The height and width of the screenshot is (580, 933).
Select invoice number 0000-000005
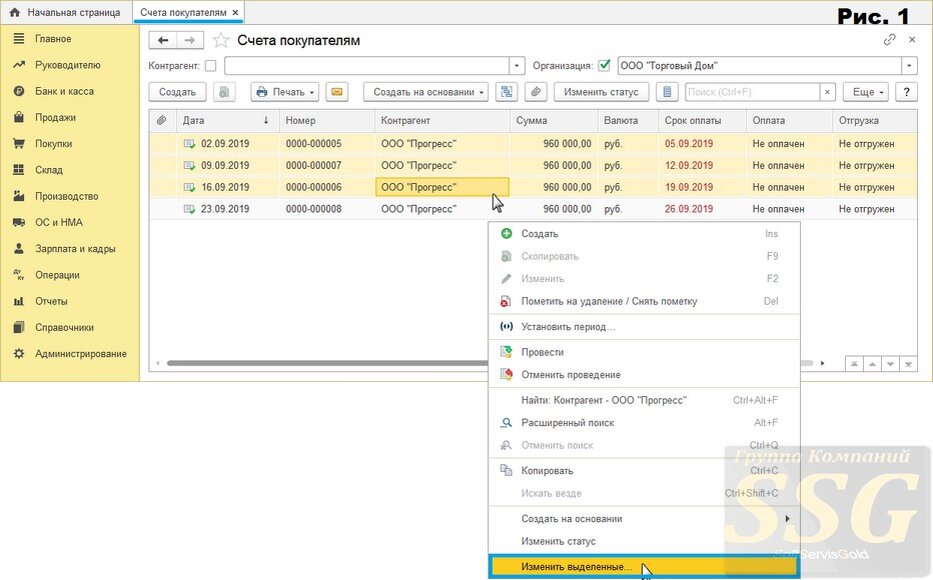(314, 143)
